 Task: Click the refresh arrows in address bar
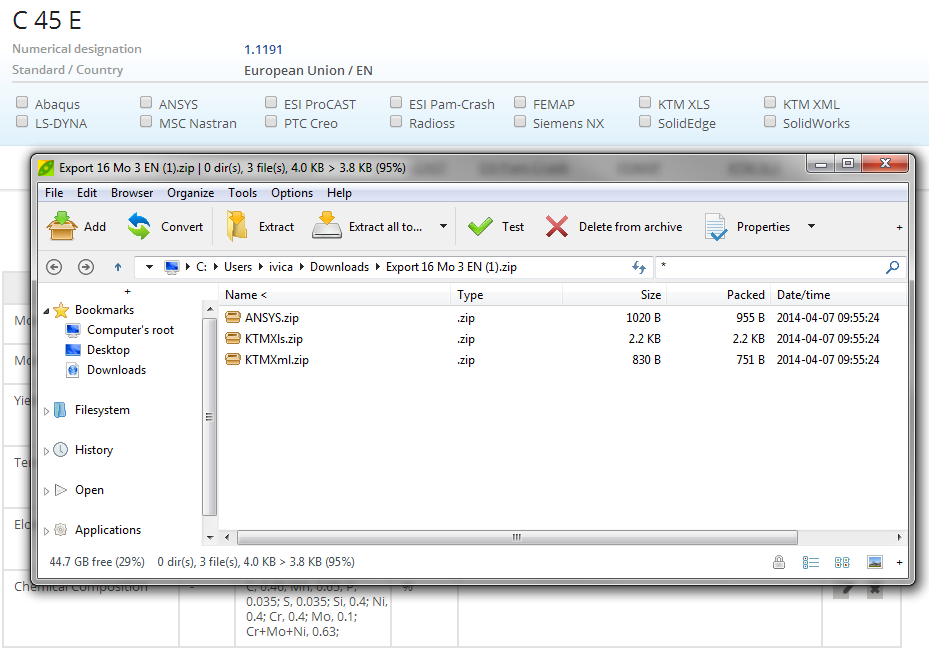(639, 267)
